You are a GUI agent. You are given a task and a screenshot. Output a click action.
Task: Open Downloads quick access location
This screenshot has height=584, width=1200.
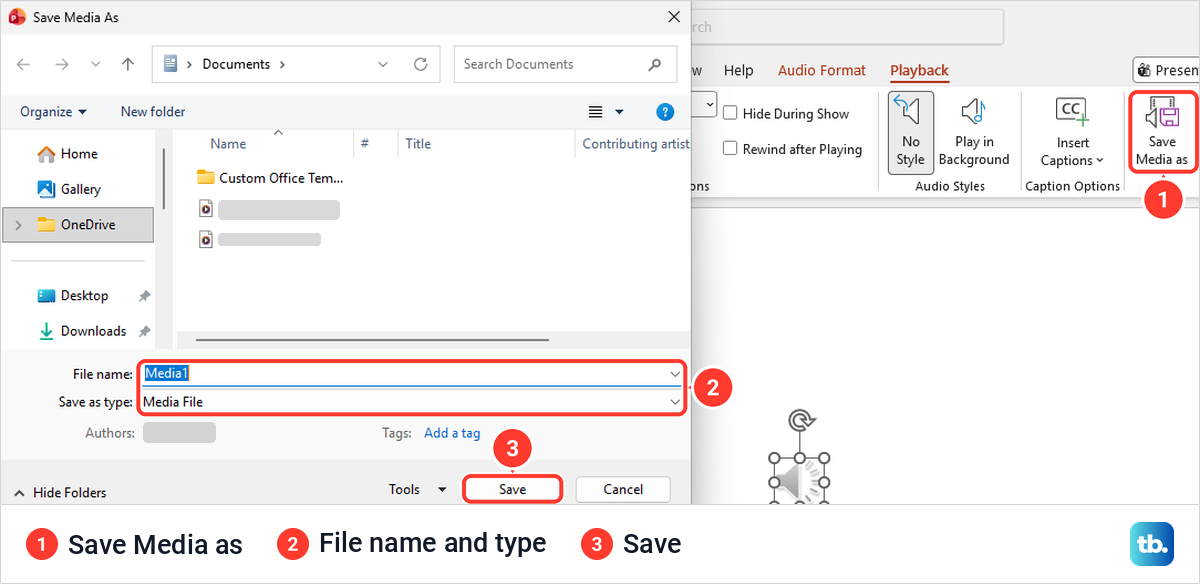[x=82, y=331]
